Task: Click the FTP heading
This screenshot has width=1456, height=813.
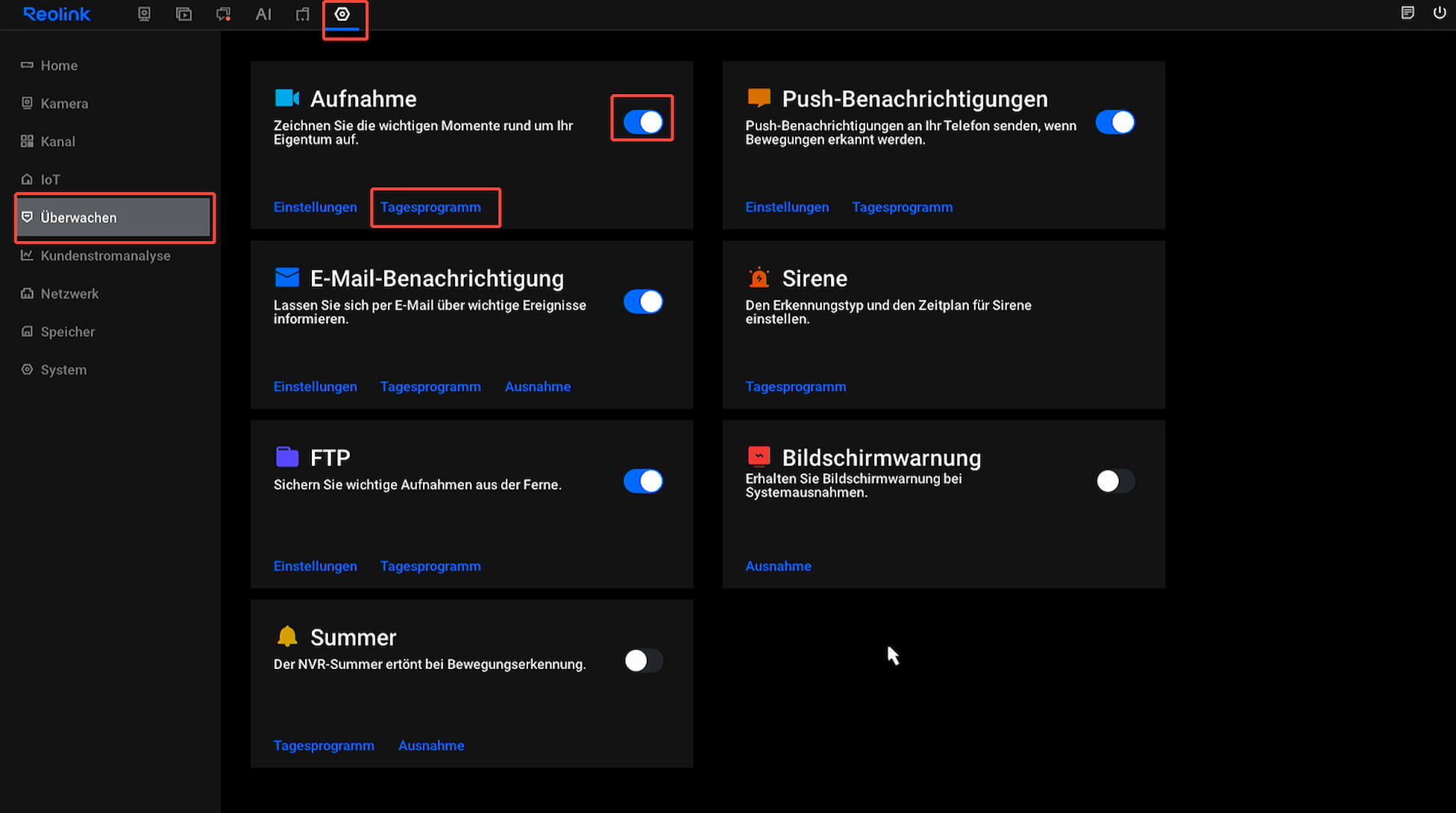Action: (330, 458)
